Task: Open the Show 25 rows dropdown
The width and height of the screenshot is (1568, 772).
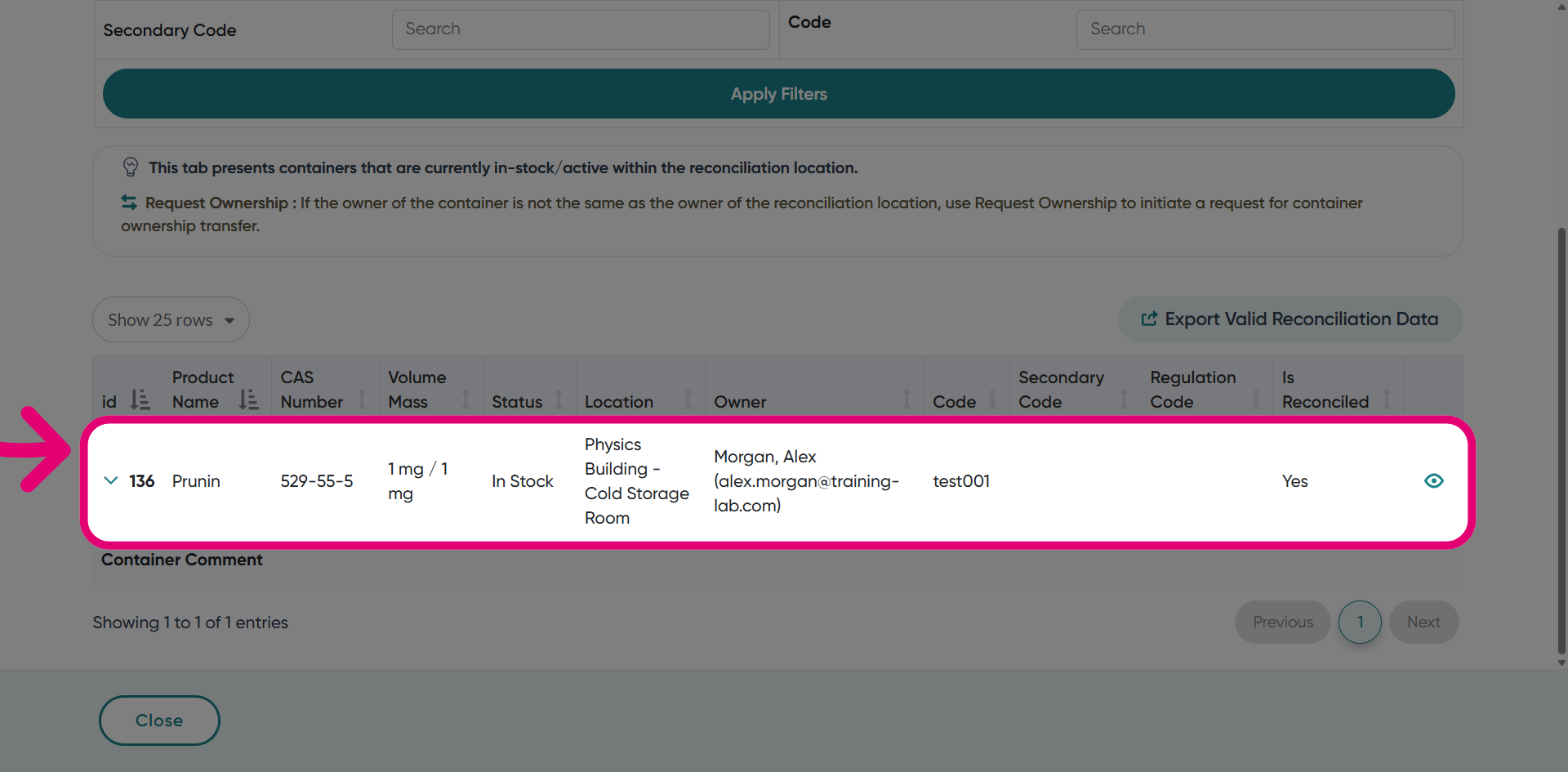Action: pyautogui.click(x=171, y=319)
